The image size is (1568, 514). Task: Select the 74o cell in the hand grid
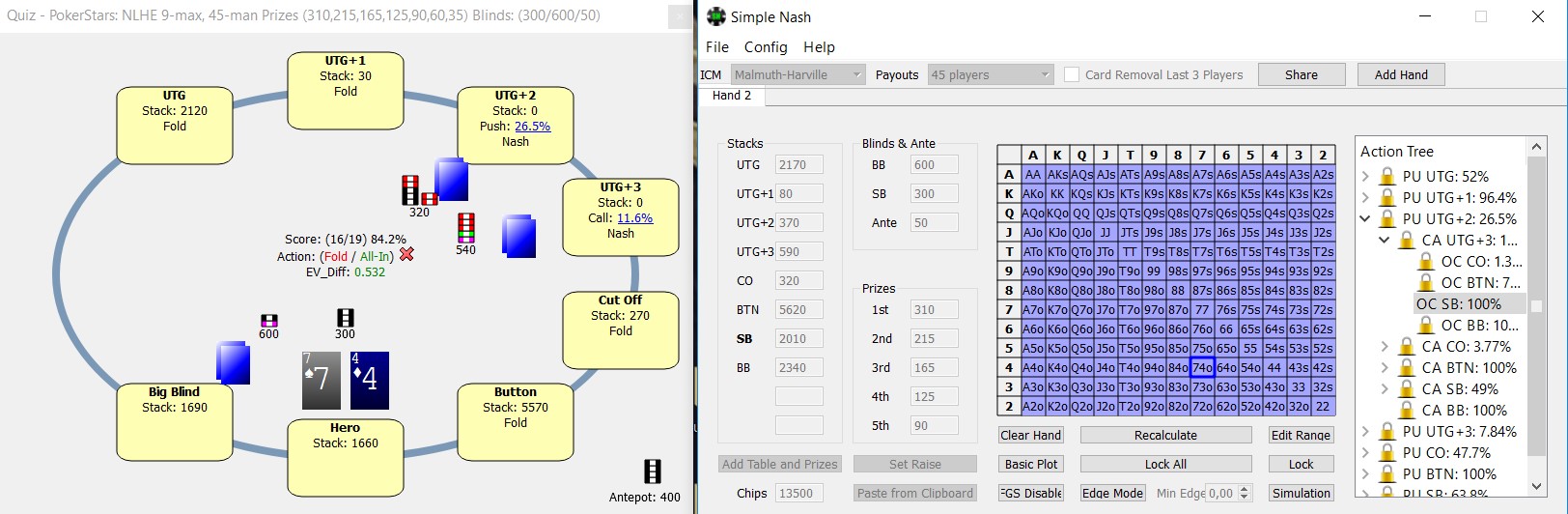pyautogui.click(x=1202, y=368)
